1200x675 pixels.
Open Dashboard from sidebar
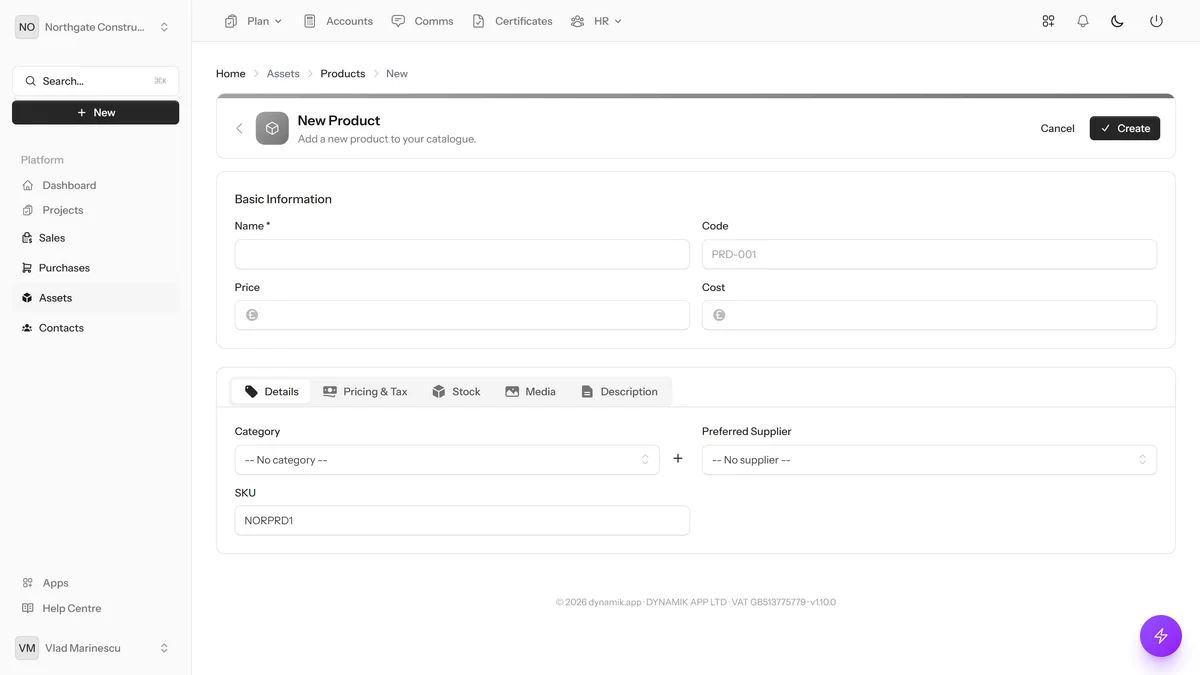click(95, 185)
